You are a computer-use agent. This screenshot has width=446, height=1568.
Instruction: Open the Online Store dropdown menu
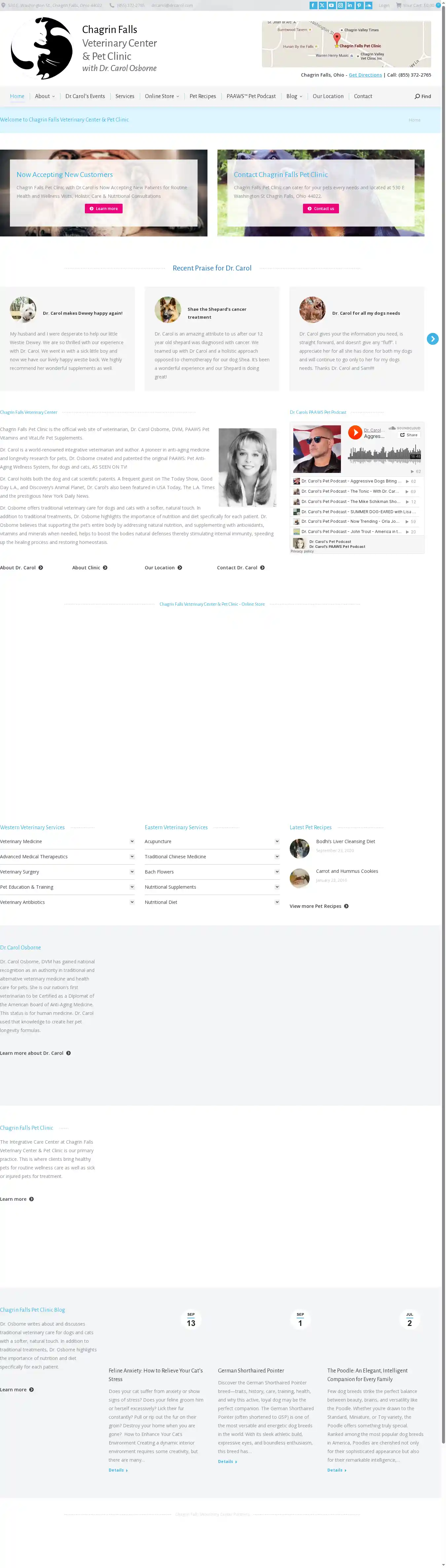tap(162, 96)
